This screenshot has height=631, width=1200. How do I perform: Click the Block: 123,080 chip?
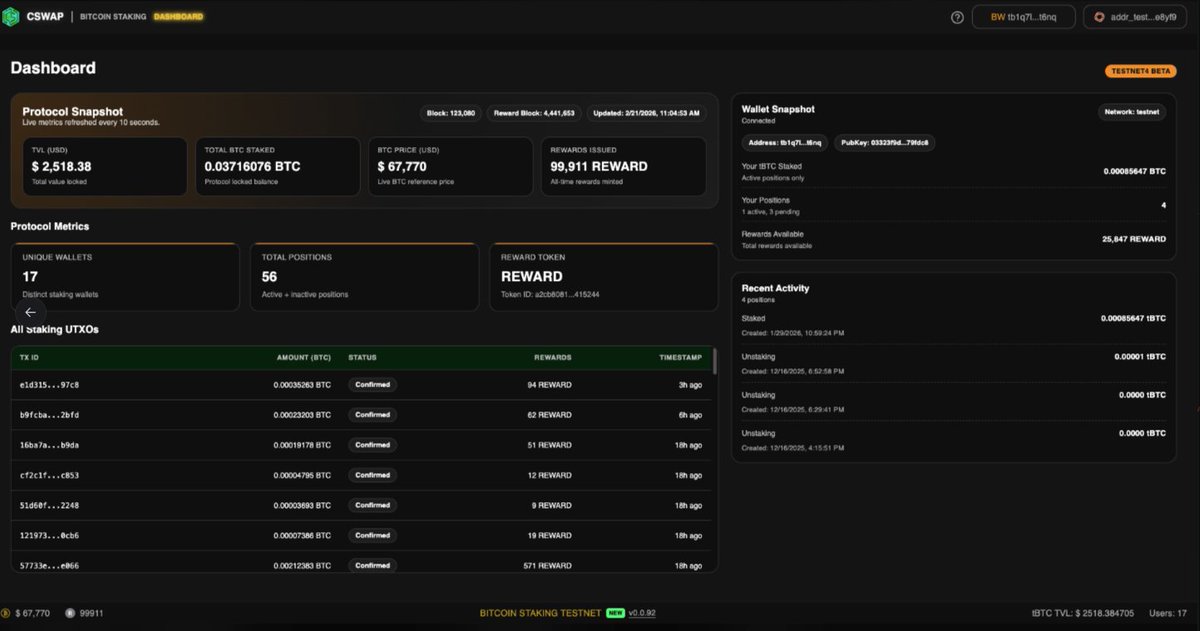click(451, 113)
